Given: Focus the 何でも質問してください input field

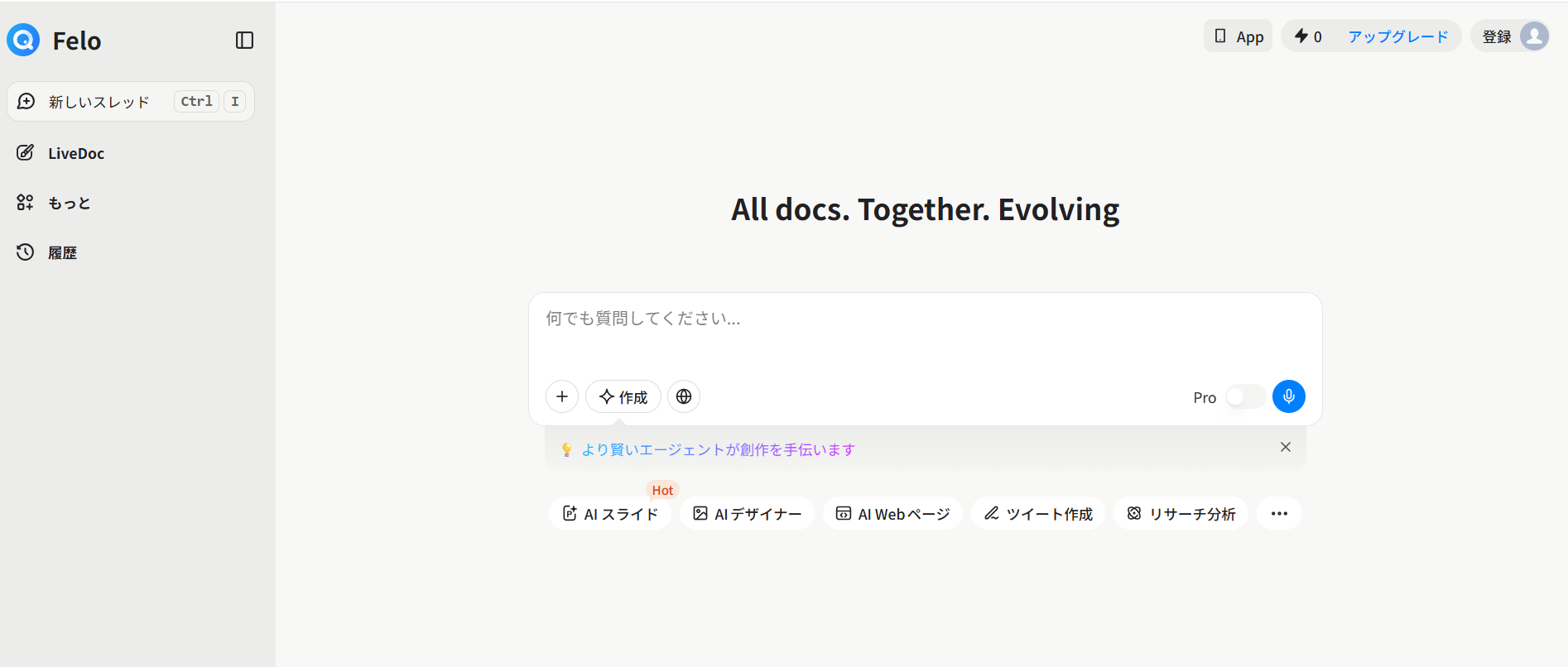Looking at the screenshot, I should pyautogui.click(x=925, y=319).
